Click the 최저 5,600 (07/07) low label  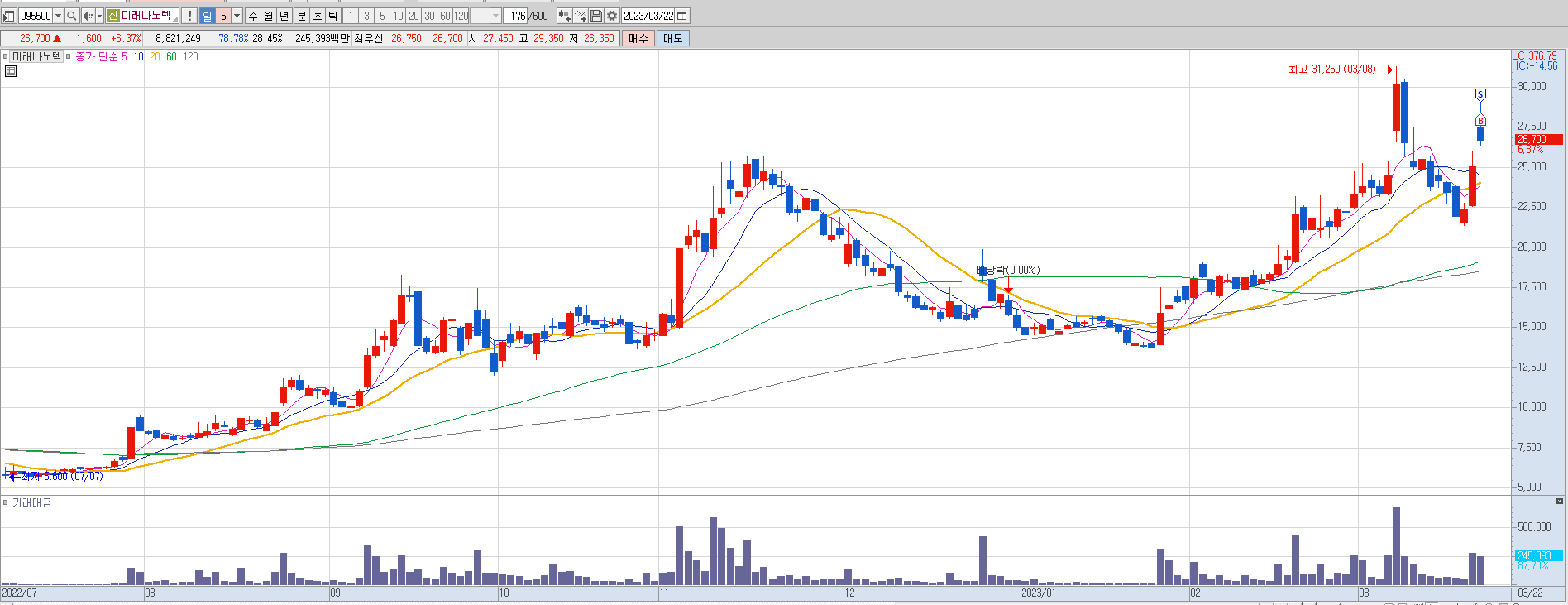click(62, 476)
